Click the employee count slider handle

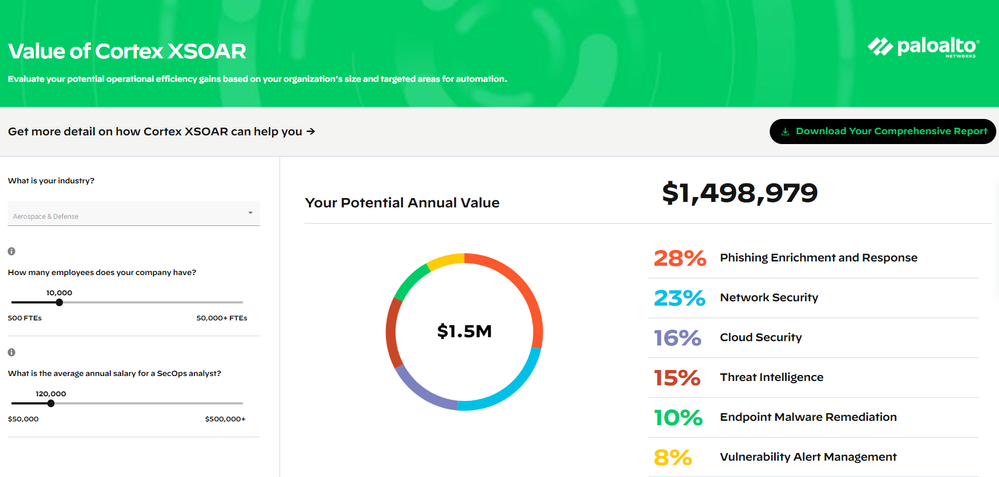59,302
